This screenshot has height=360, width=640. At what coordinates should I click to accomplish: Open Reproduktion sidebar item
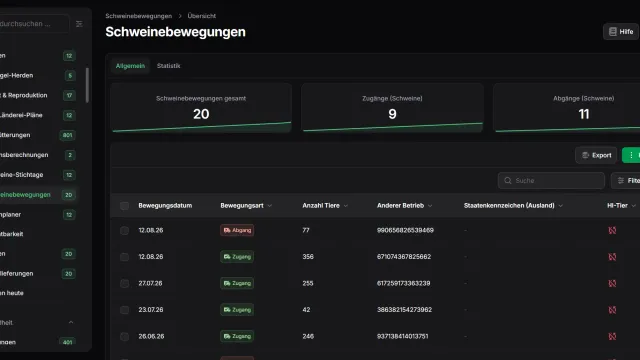click(x=38, y=96)
